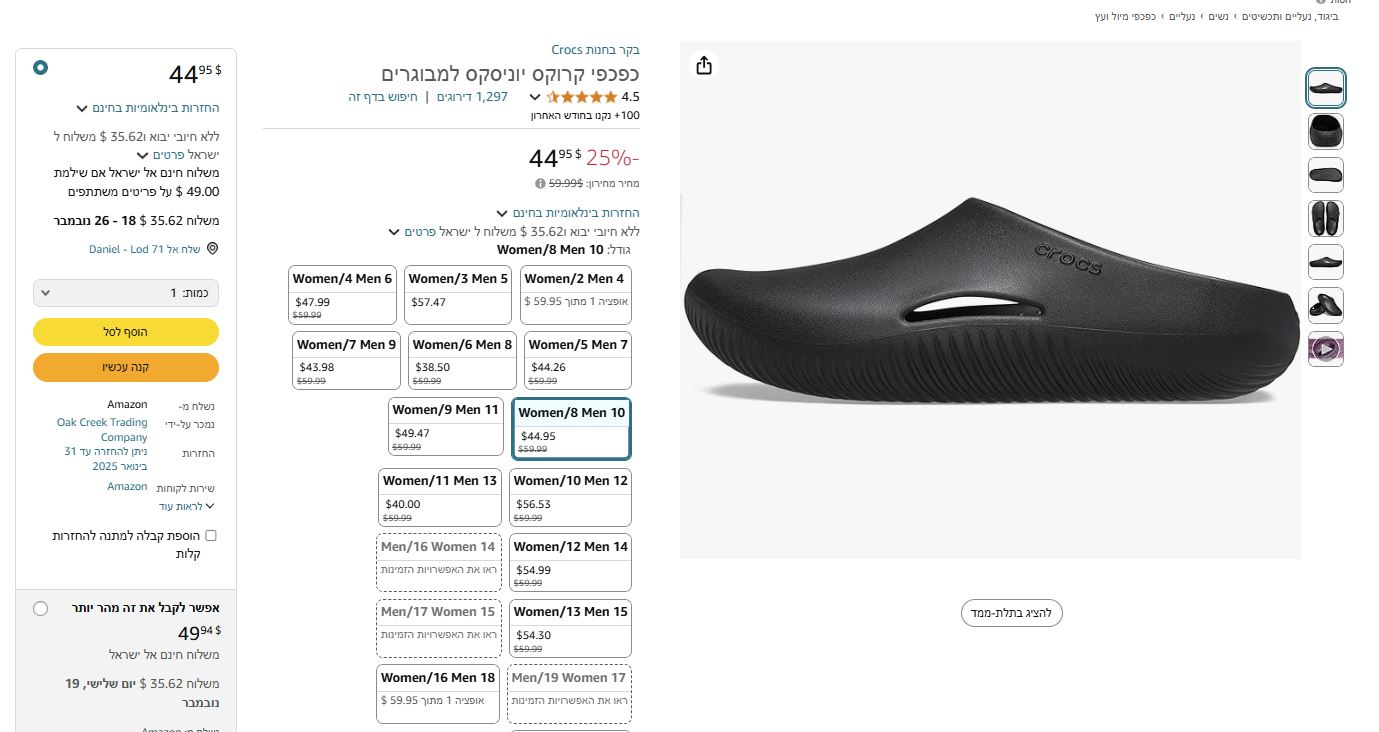This screenshot has height=732, width=1379.
Task: Click the info icon beside list price $59.99
Action: pos(541,184)
